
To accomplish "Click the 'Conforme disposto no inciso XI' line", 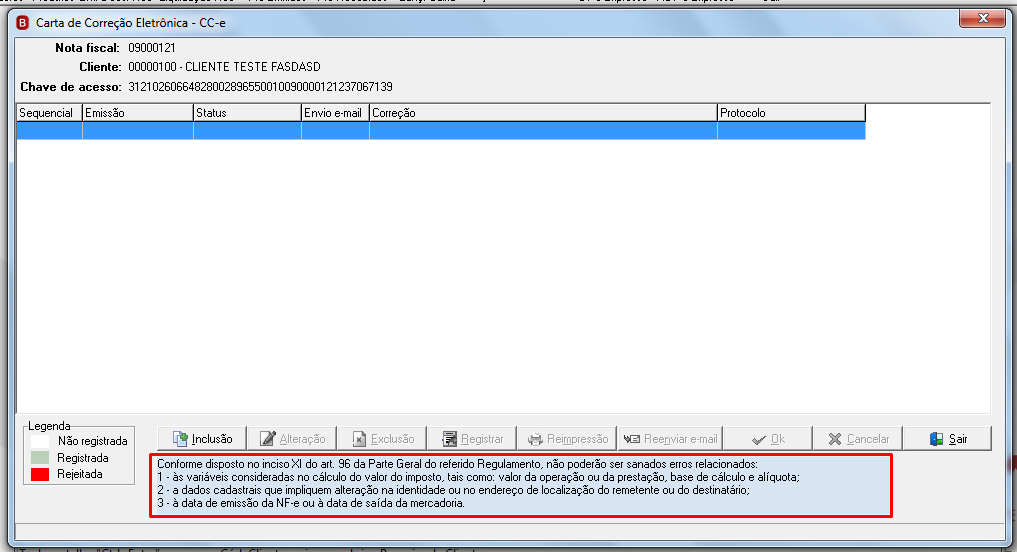I will click(457, 464).
